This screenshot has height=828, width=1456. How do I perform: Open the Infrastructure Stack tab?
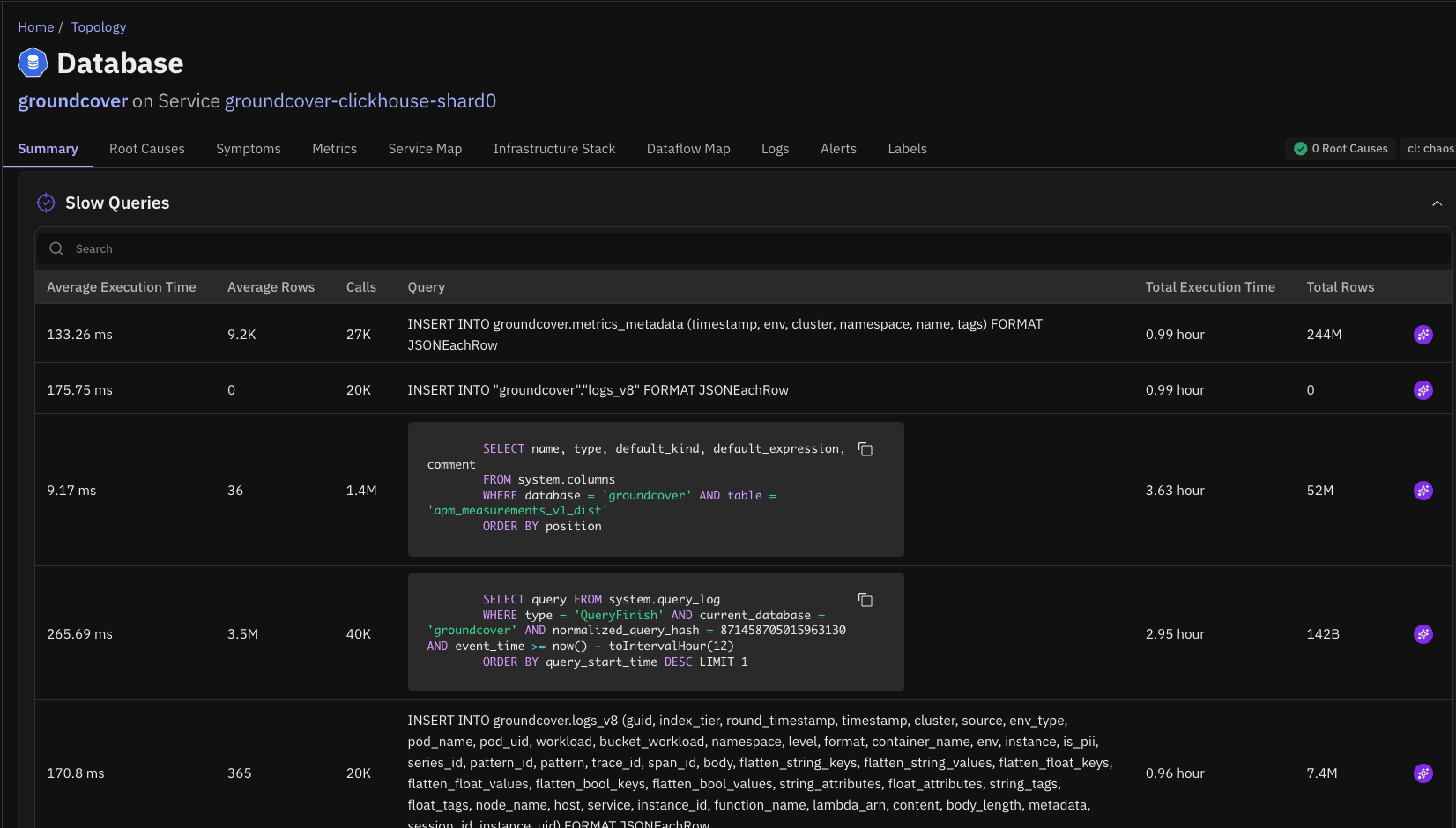coord(553,149)
